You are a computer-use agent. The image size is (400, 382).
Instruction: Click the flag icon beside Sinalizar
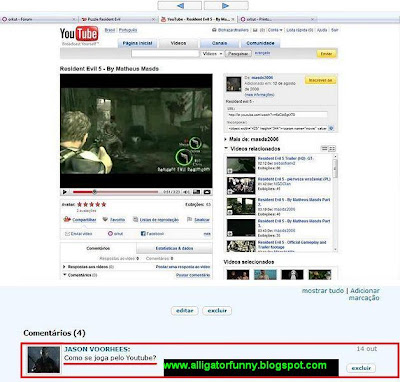point(190,219)
